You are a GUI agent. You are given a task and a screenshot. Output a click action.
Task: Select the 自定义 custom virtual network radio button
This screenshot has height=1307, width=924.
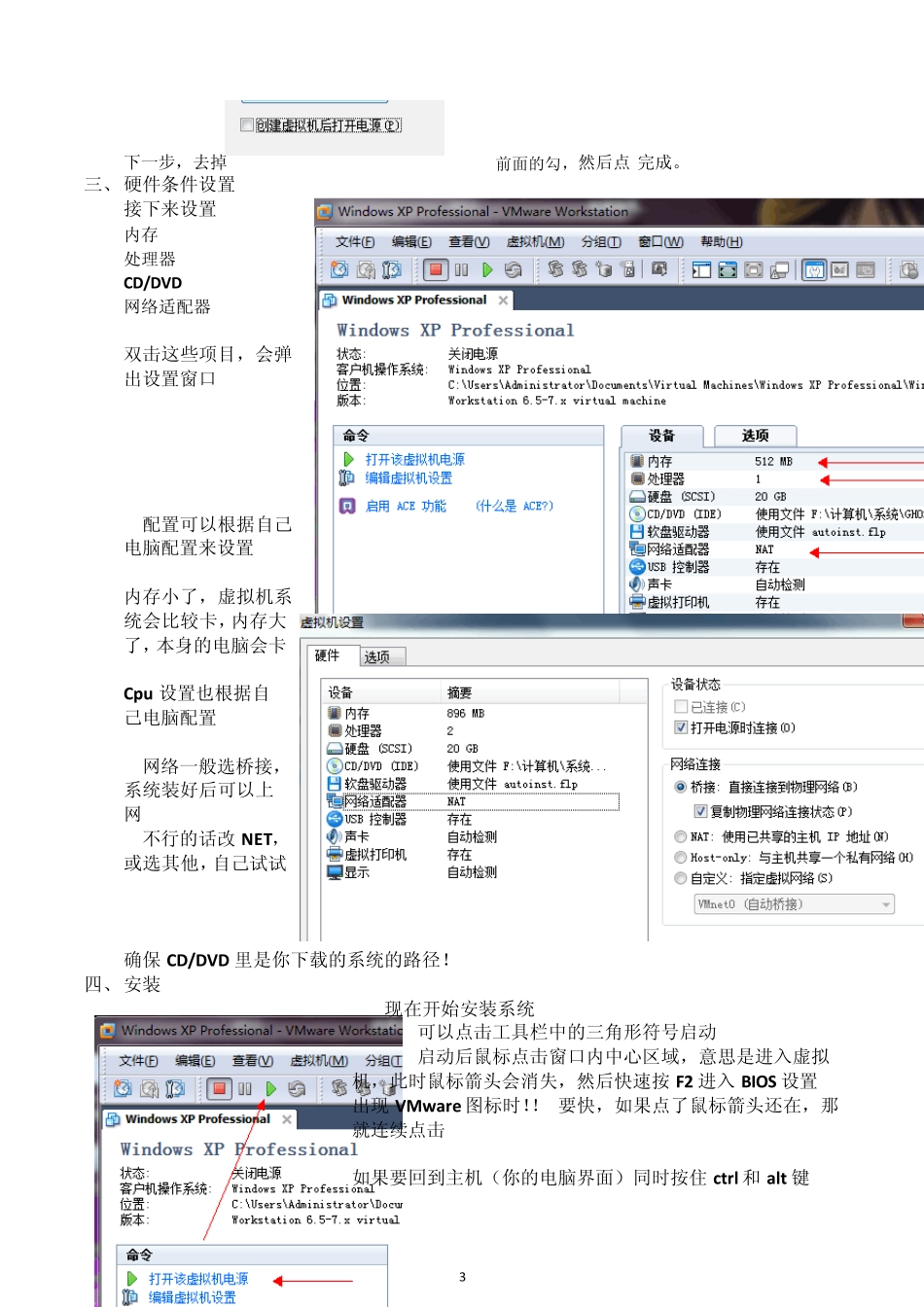tap(681, 878)
